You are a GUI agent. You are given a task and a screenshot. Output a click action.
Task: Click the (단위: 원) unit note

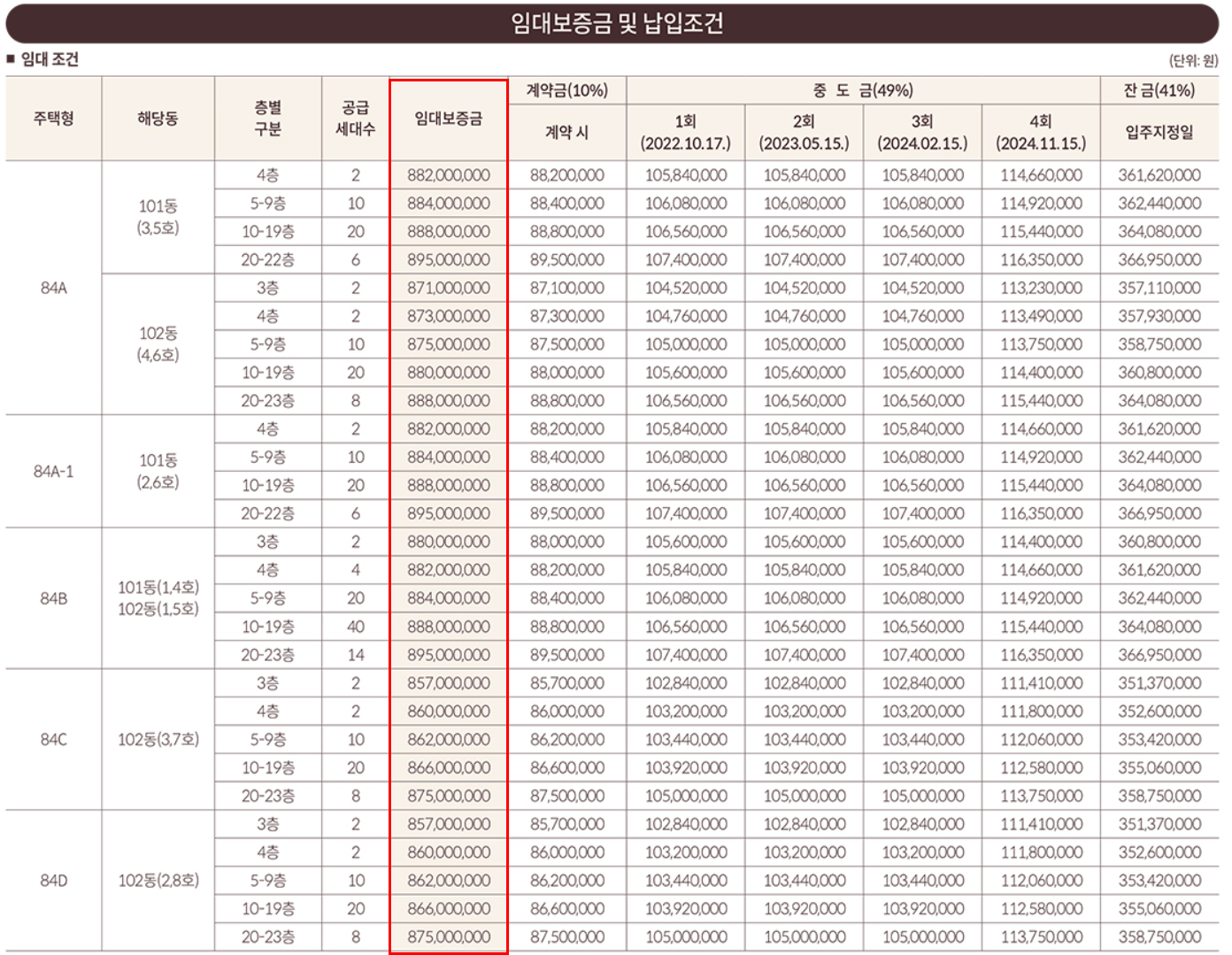tap(1193, 60)
